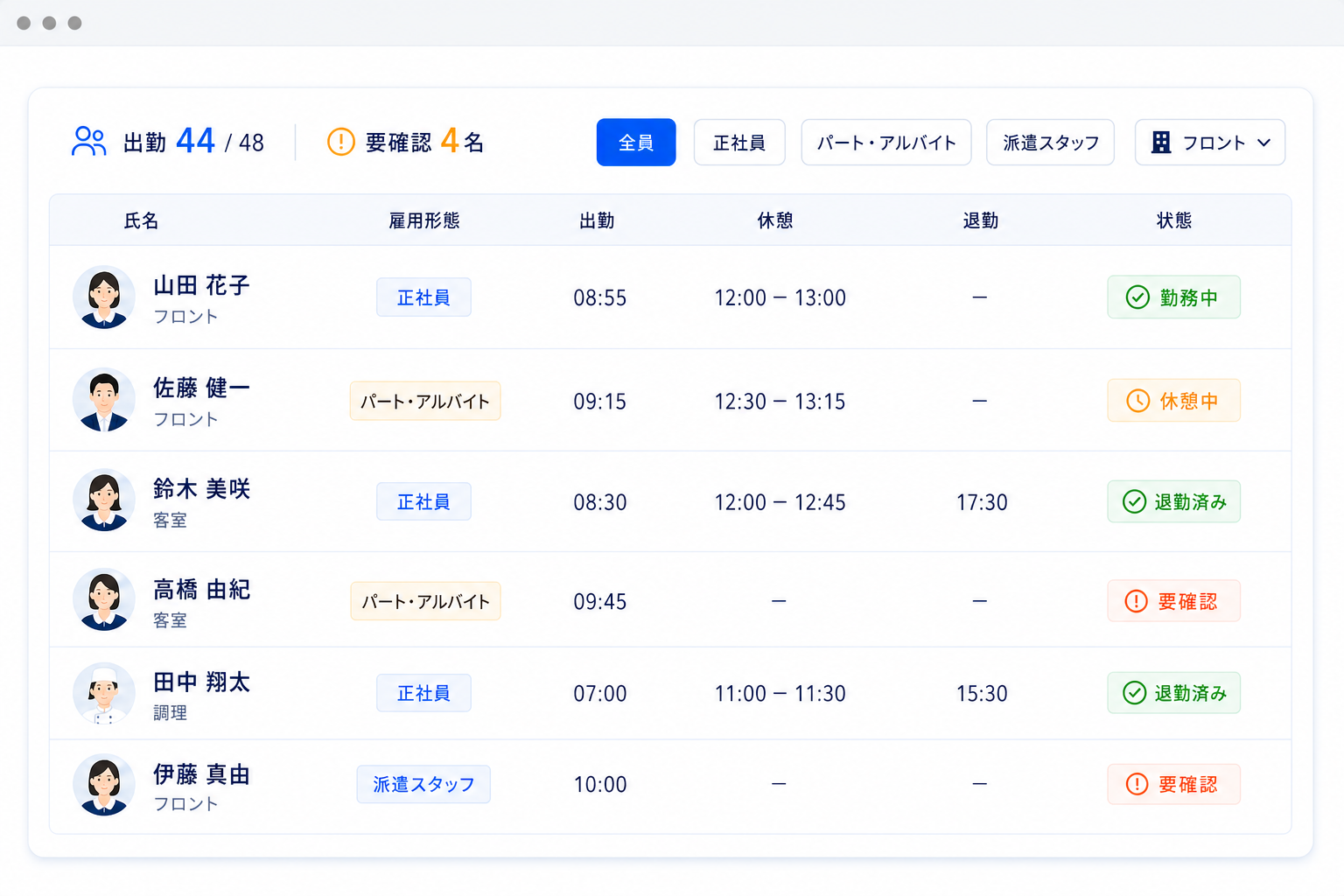This screenshot has height=896, width=1344.
Task: Click the 氏名 column header
Action: (x=141, y=220)
